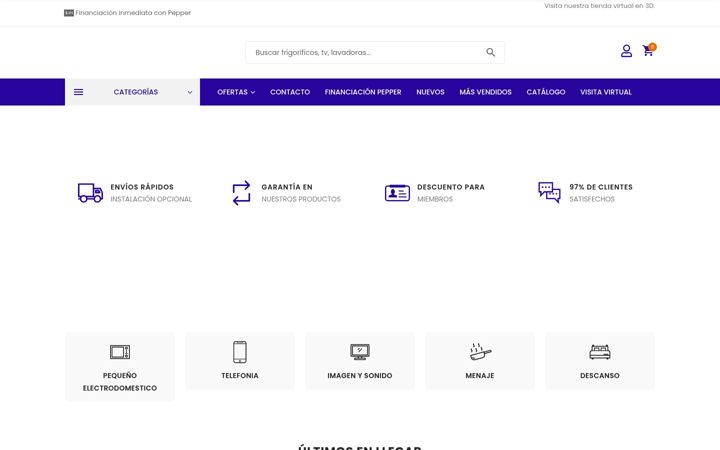The width and height of the screenshot is (720, 450).
Task: Open the Imagen y Sonido category label
Action: coord(360,375)
